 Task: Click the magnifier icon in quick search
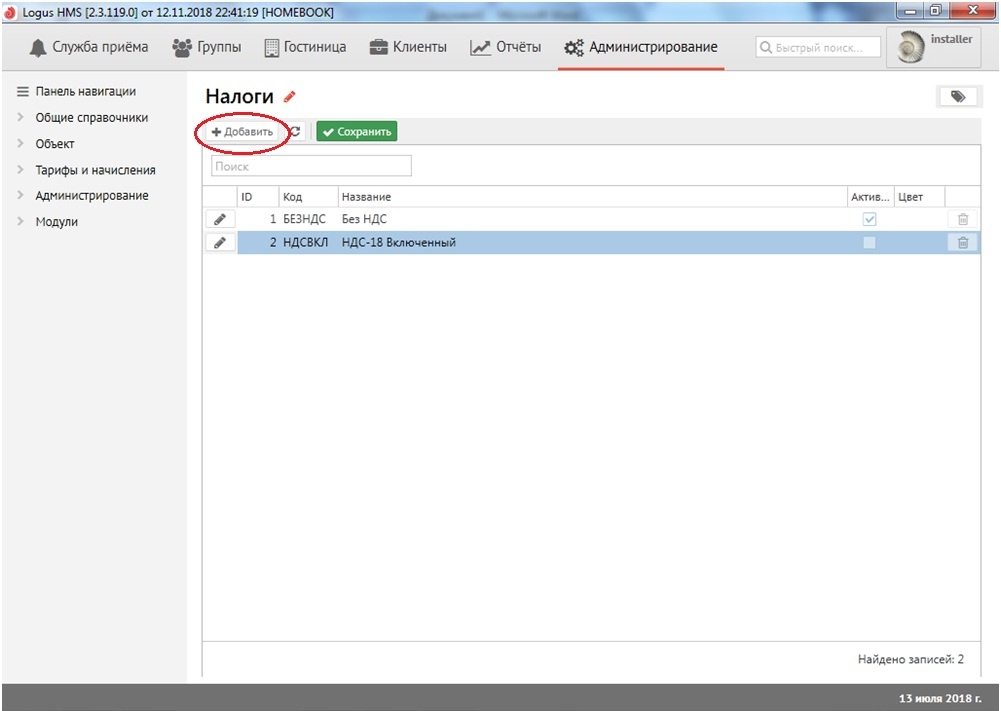(x=765, y=47)
